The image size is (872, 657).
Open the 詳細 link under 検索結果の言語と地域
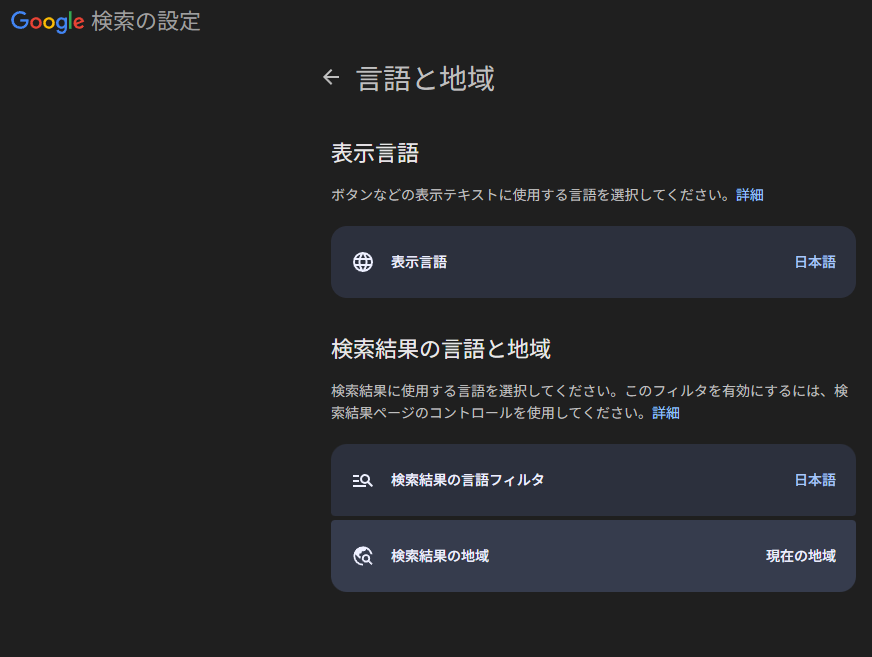click(666, 412)
